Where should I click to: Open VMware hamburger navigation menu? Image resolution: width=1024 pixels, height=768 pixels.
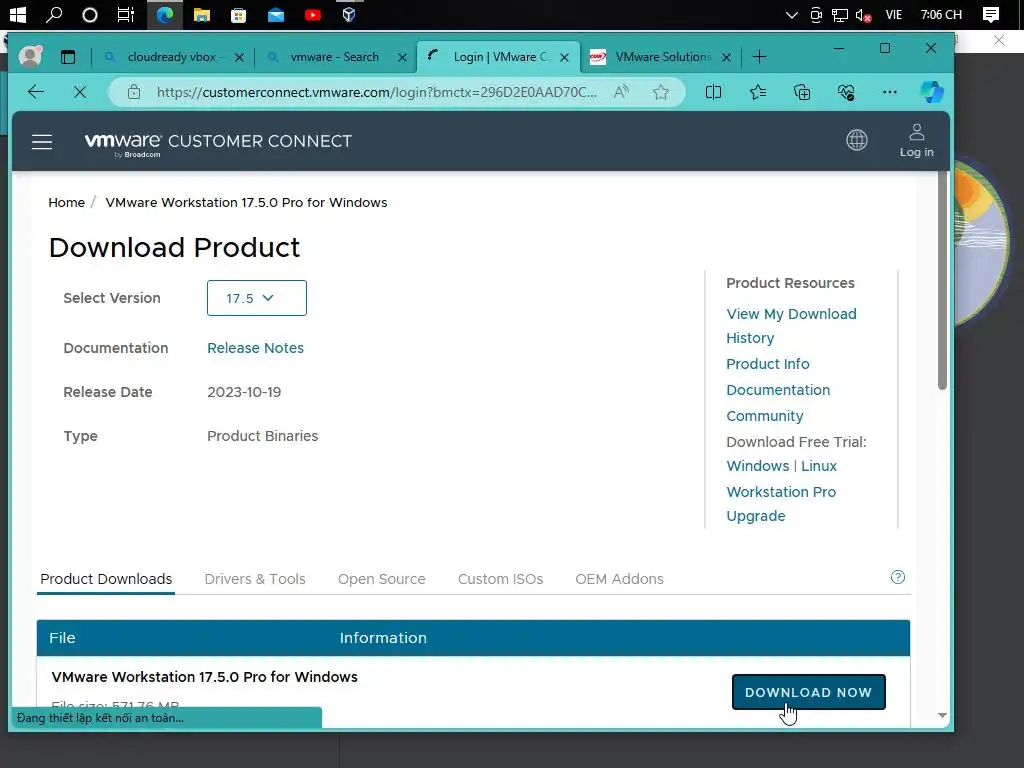(x=42, y=142)
